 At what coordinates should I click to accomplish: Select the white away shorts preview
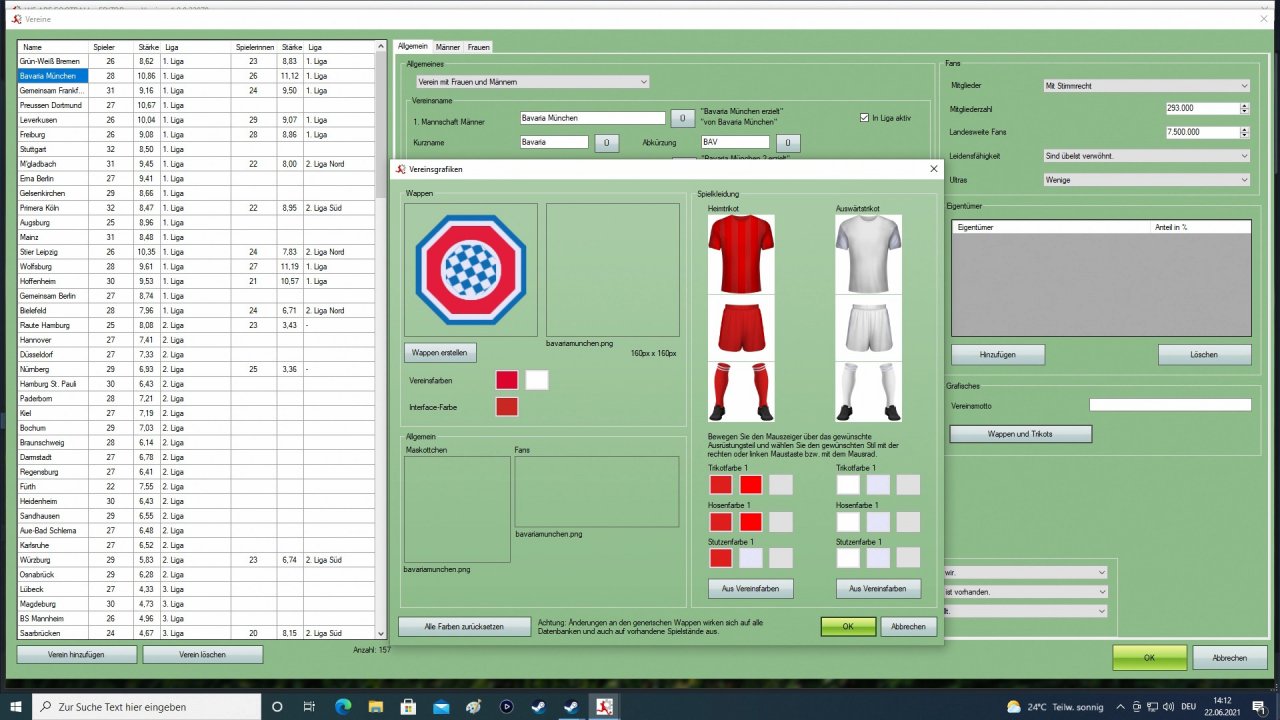(868, 328)
